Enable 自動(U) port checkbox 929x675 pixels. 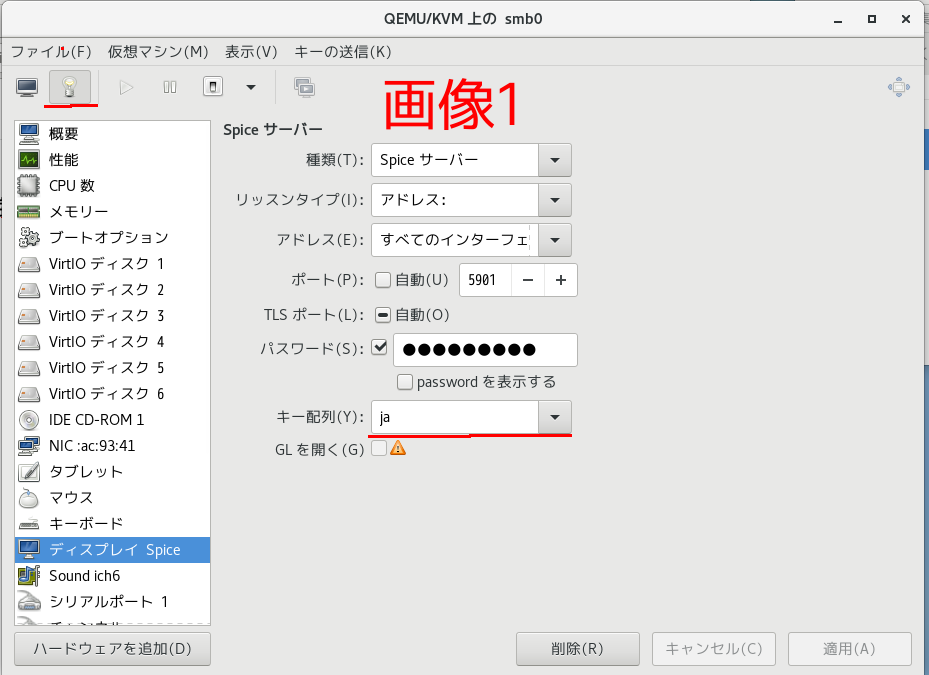(383, 280)
